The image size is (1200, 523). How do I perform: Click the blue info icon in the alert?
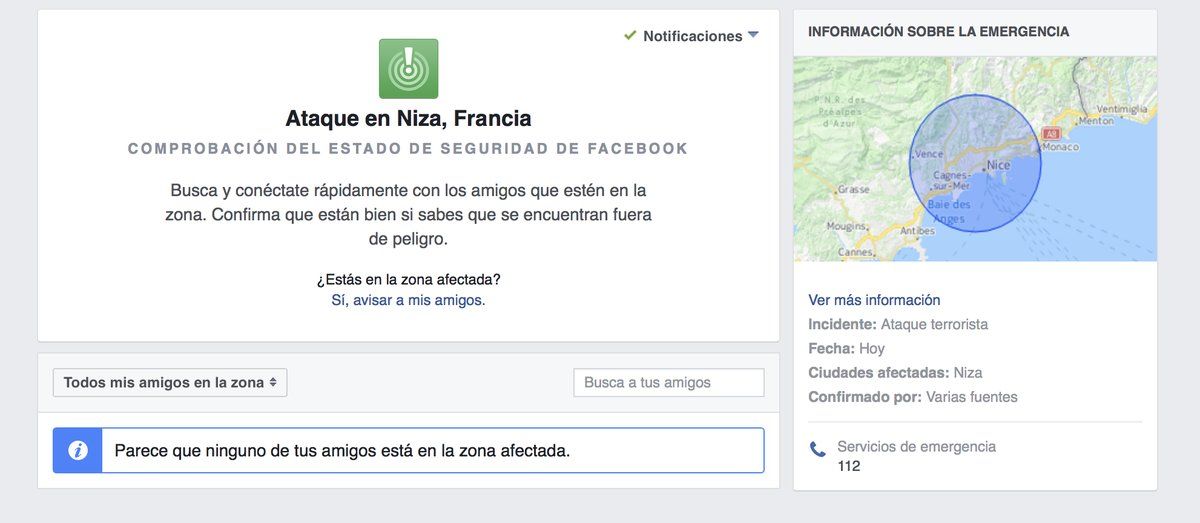[78, 451]
